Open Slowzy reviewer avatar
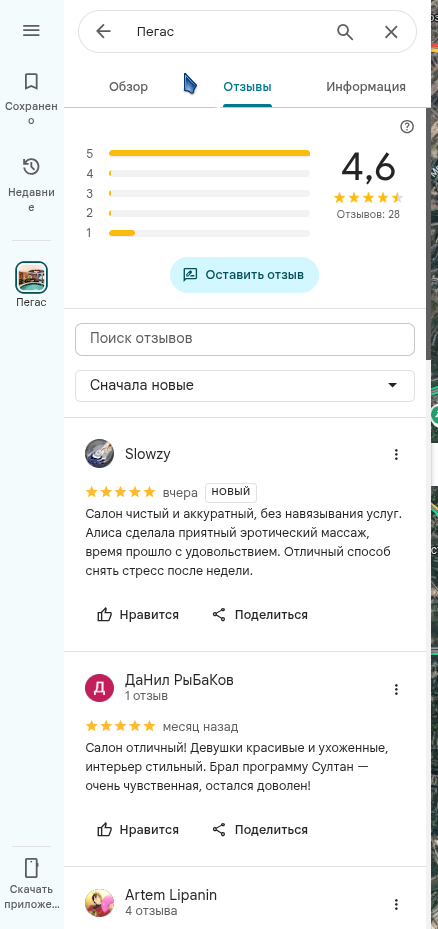 tap(100, 454)
